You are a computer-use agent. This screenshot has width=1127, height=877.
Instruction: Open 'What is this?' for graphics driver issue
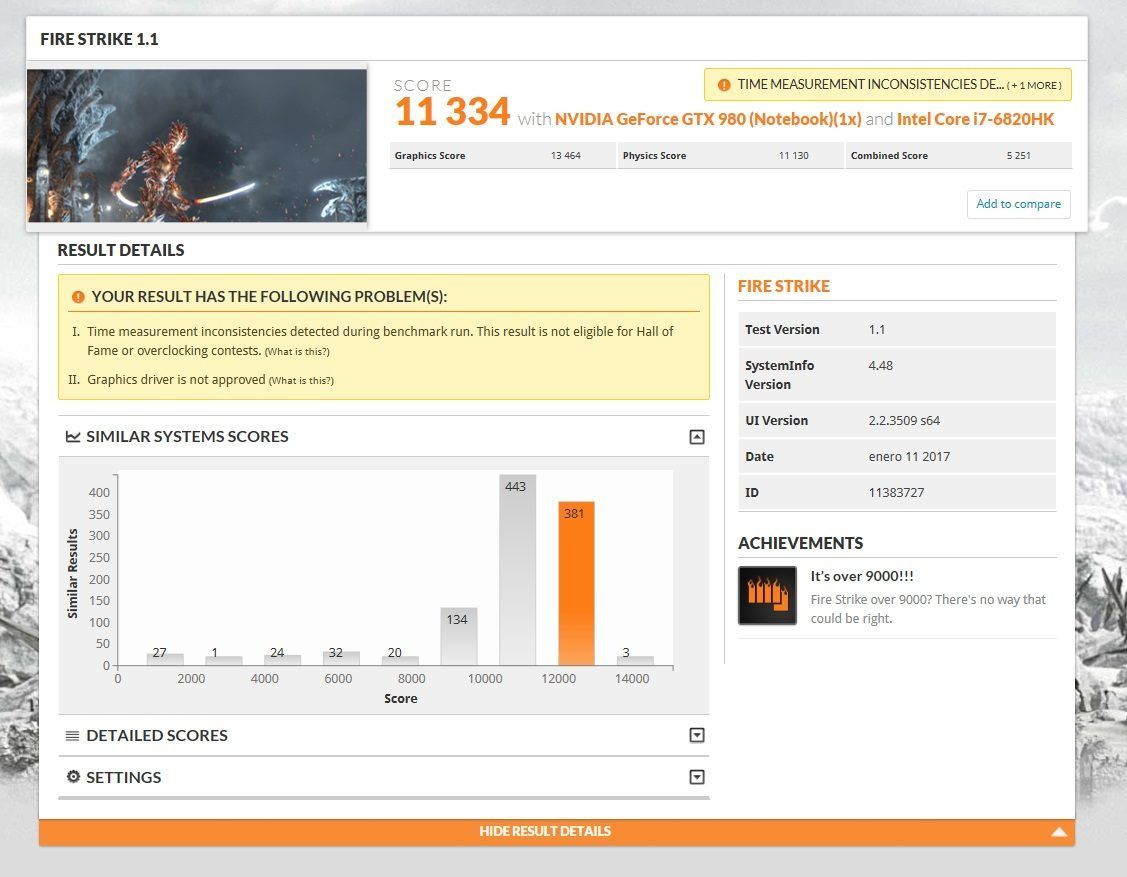pyautogui.click(x=301, y=381)
